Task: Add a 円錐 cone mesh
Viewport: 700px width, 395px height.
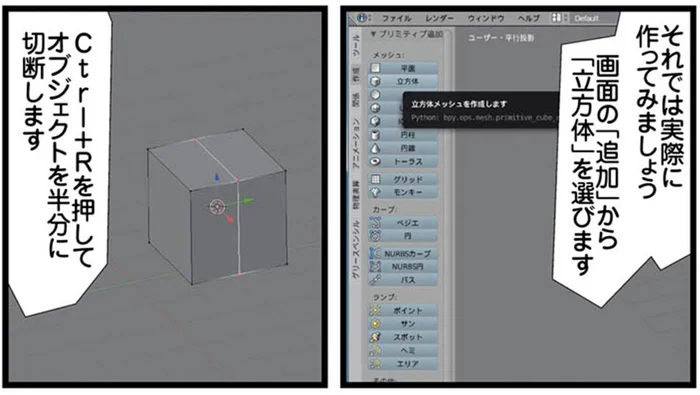Action: pos(403,148)
